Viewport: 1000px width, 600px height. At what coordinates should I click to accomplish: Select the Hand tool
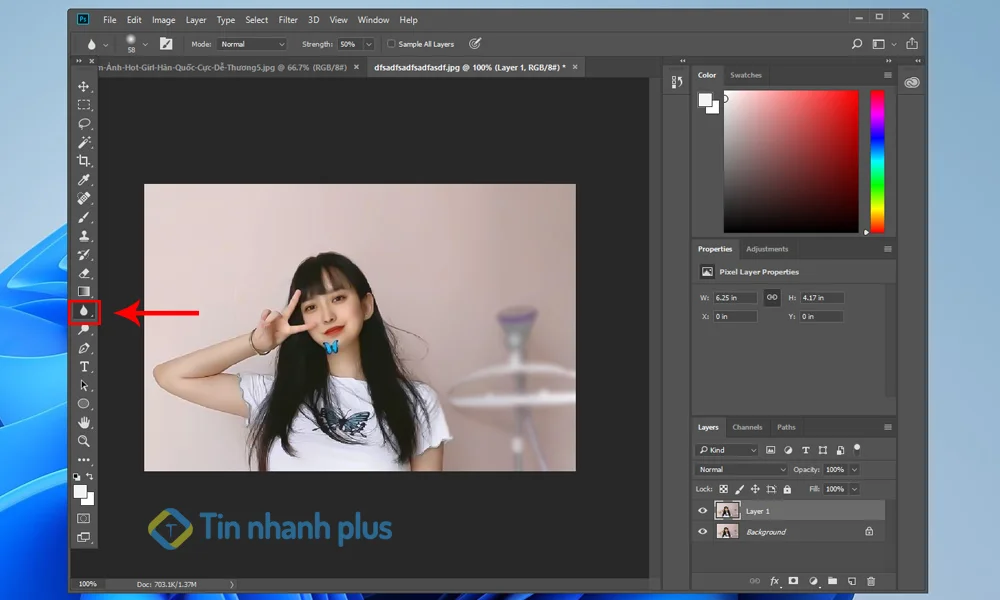[x=84, y=422]
